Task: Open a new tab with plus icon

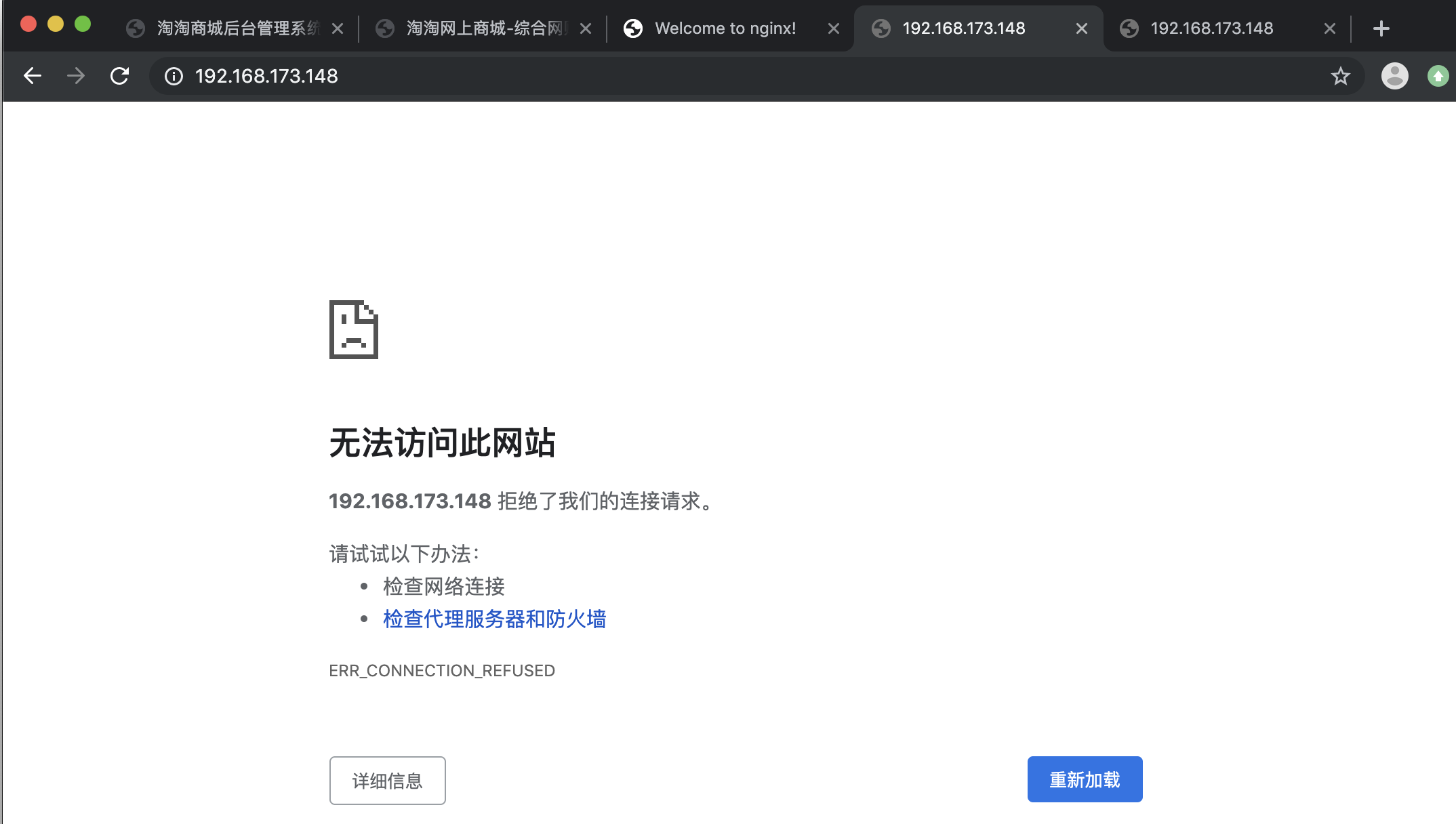Action: [1381, 28]
